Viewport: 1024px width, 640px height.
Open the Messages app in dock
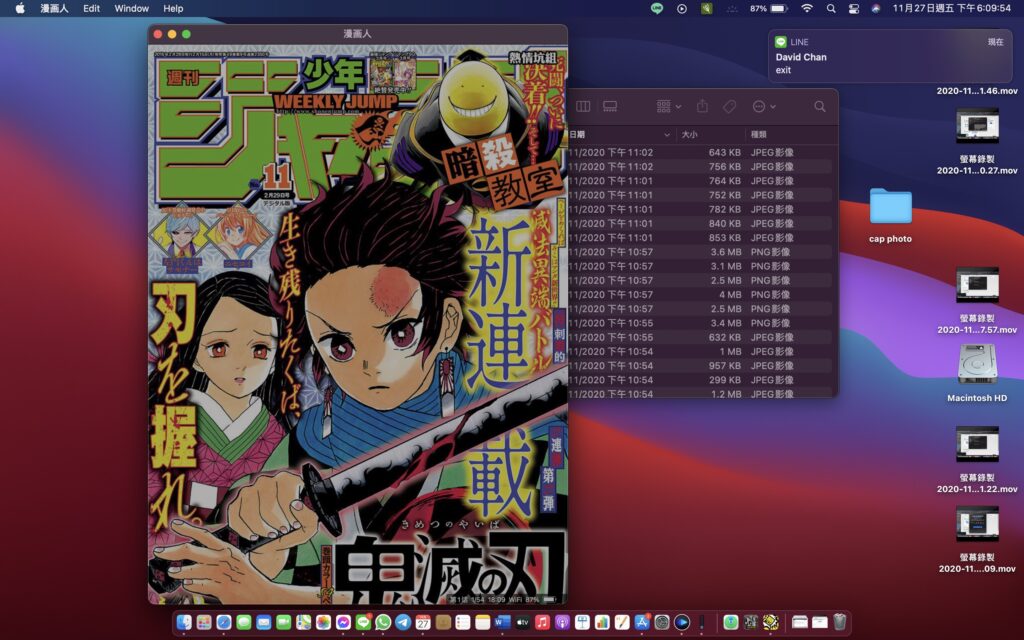point(244,622)
